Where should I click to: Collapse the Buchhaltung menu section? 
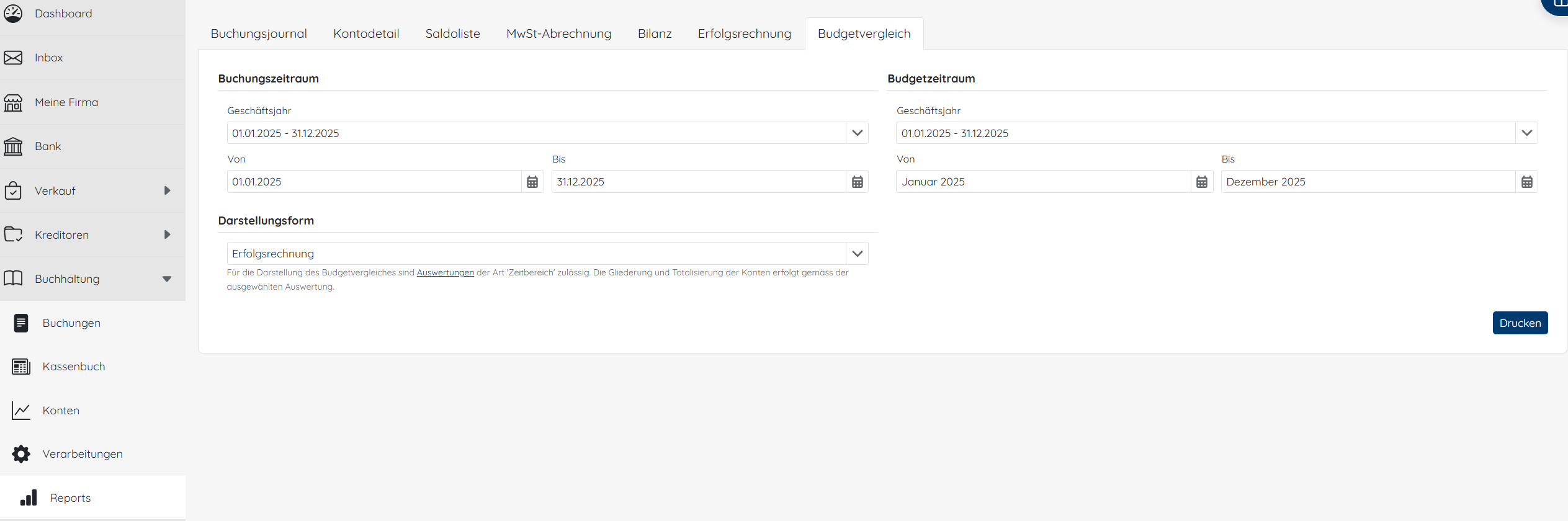167,279
